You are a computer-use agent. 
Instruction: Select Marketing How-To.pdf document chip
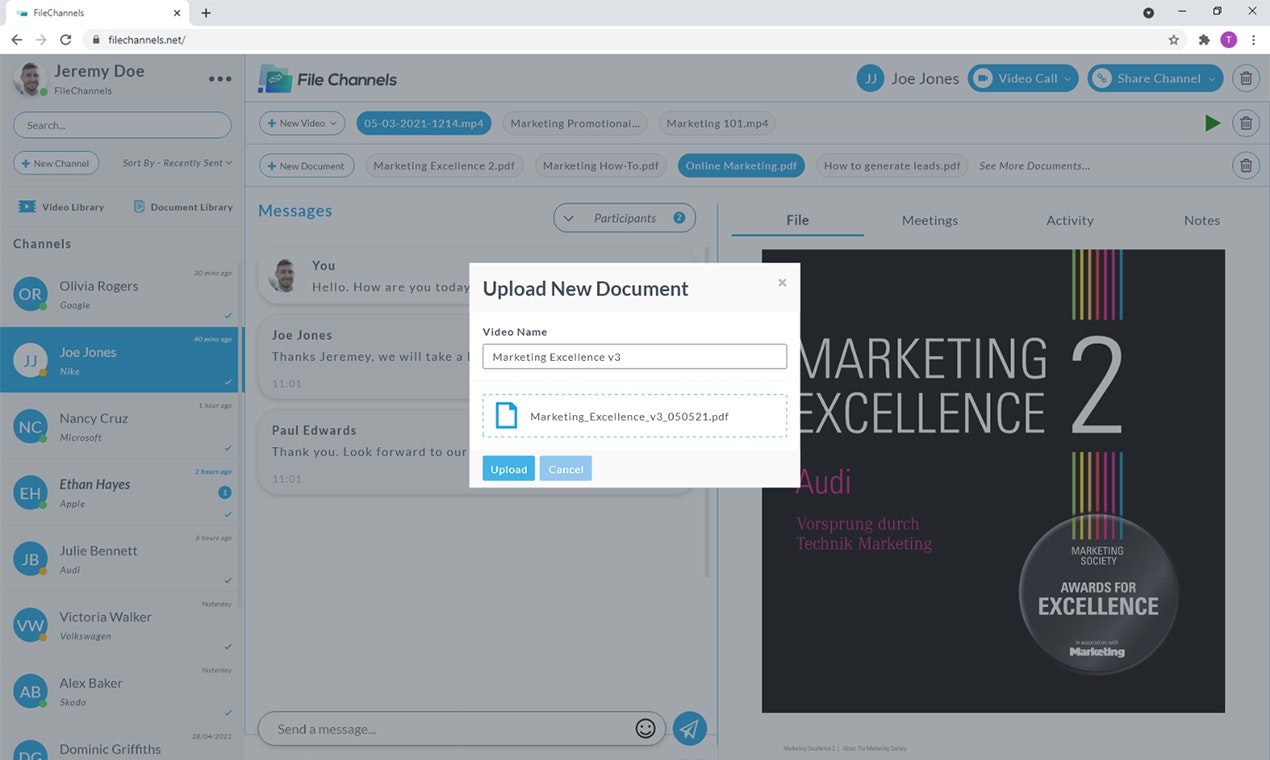point(600,166)
